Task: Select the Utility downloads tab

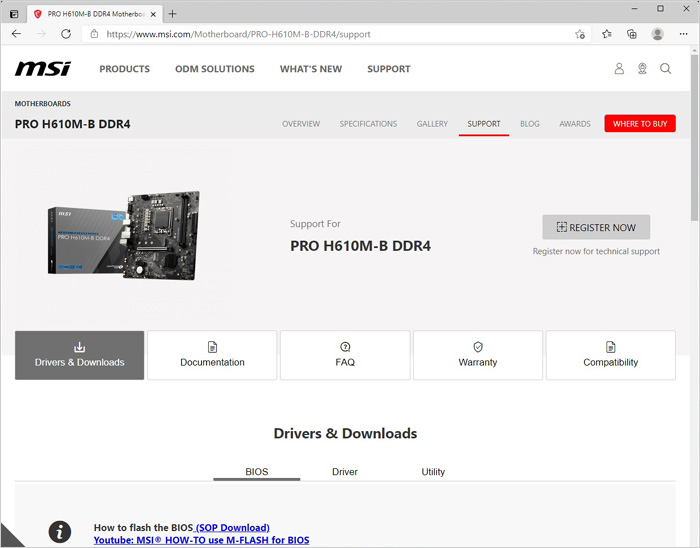Action: [x=433, y=472]
